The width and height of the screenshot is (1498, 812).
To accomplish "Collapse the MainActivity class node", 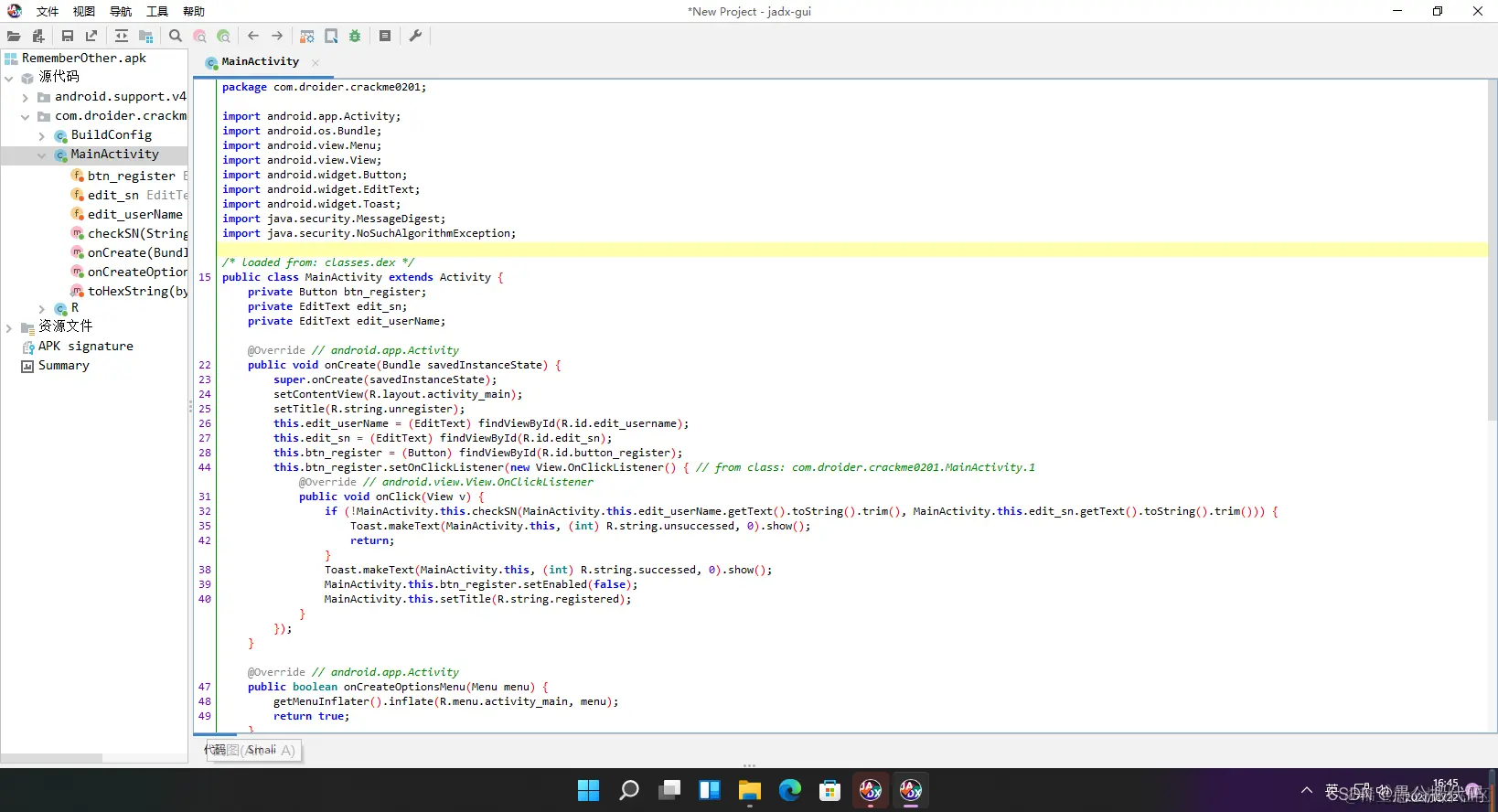I will 42,155.
